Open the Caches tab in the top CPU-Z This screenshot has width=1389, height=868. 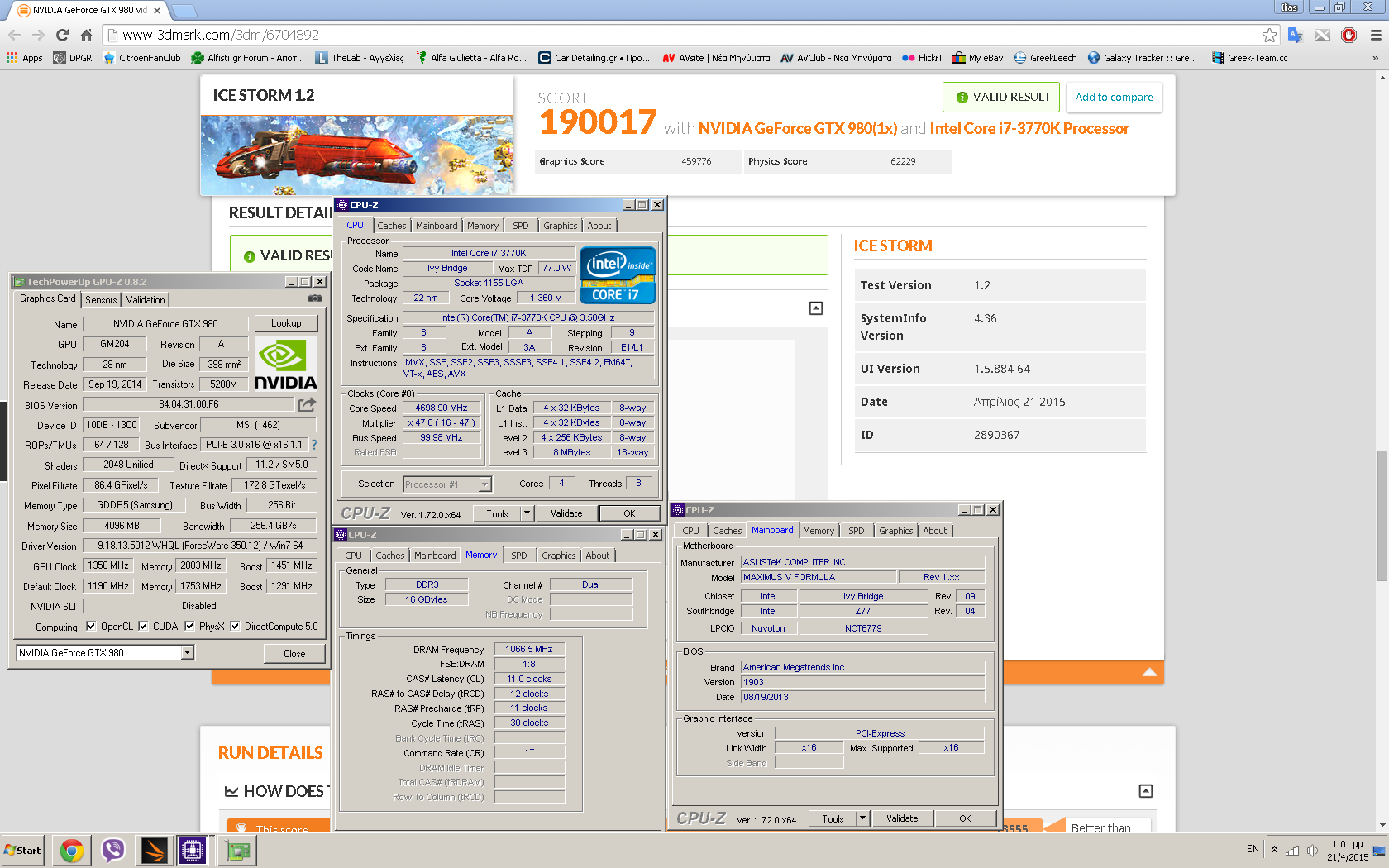point(392,226)
